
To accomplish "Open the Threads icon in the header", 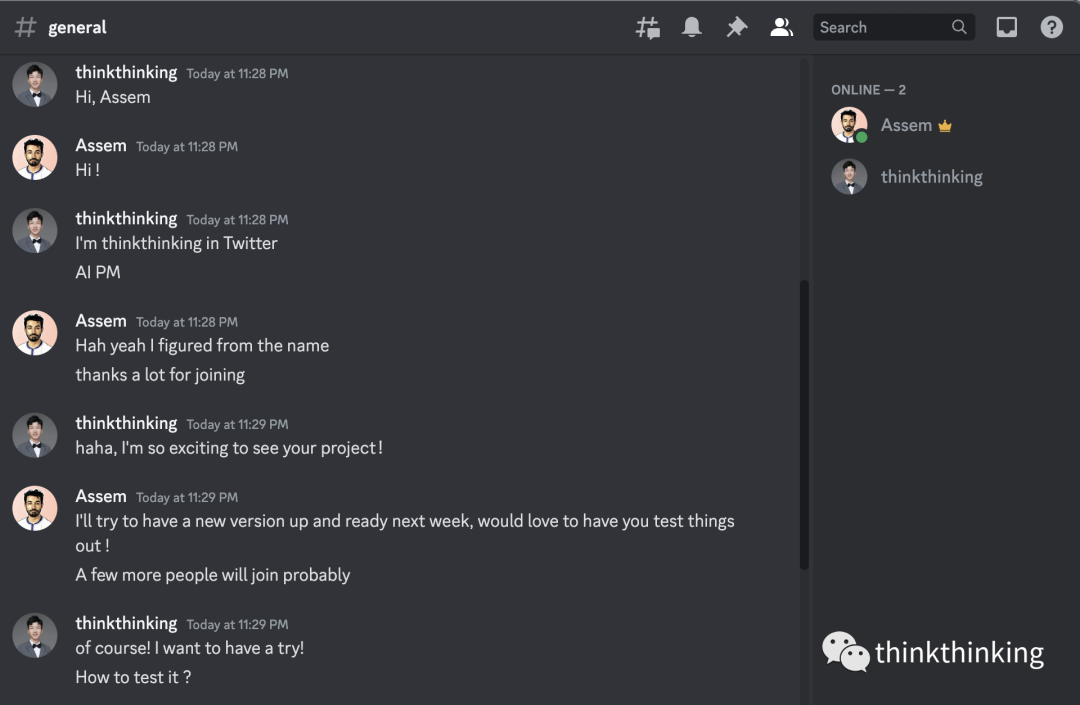I will (x=648, y=28).
